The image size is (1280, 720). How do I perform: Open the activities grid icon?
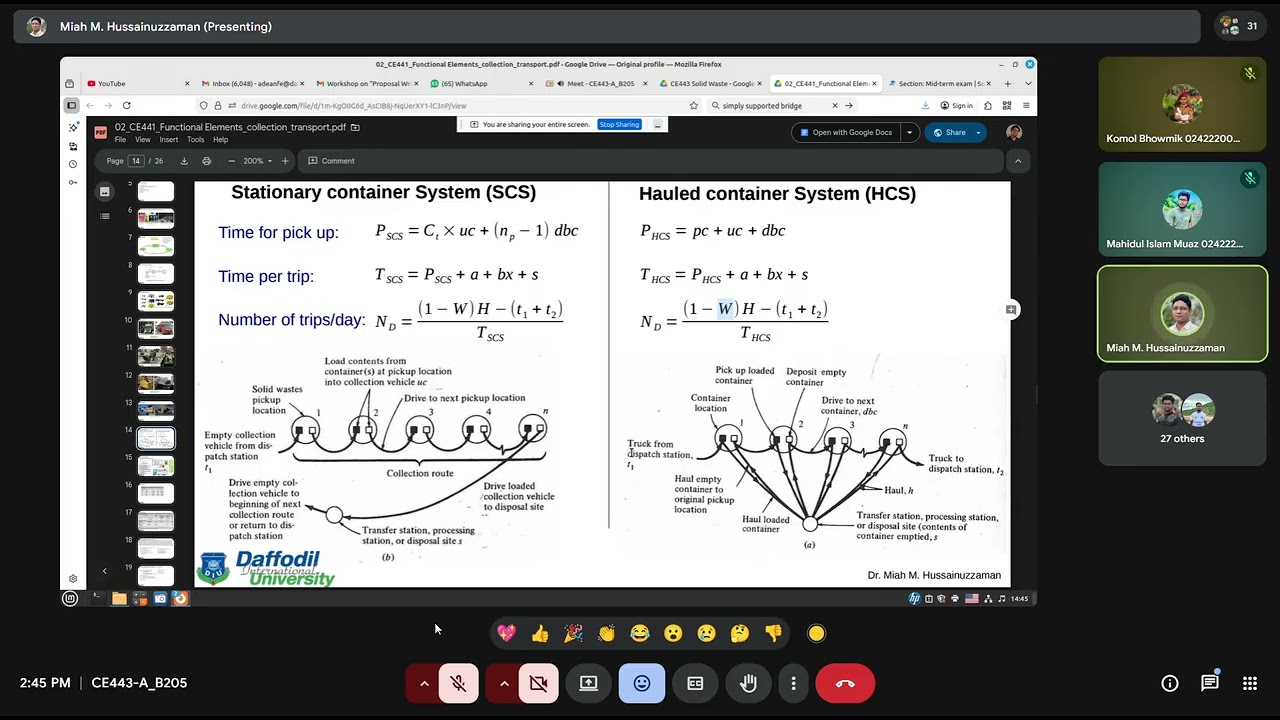tap(1249, 683)
